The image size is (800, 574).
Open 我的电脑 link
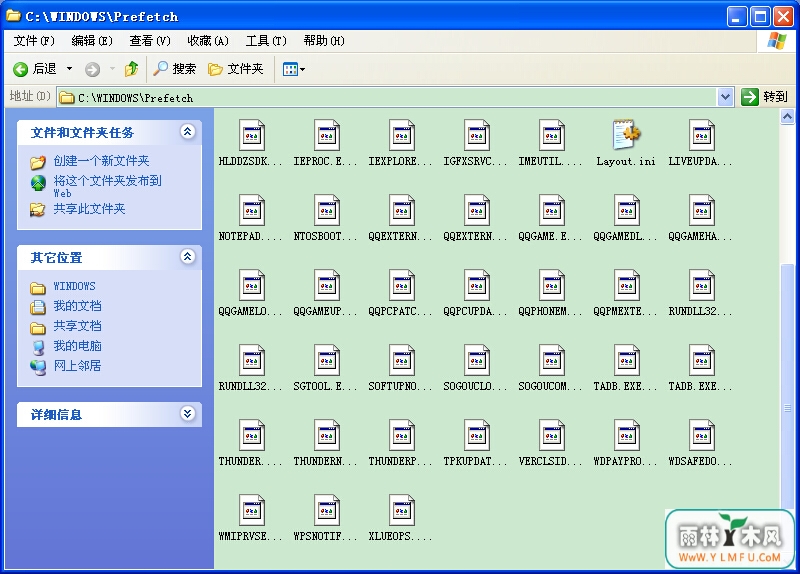pos(78,346)
